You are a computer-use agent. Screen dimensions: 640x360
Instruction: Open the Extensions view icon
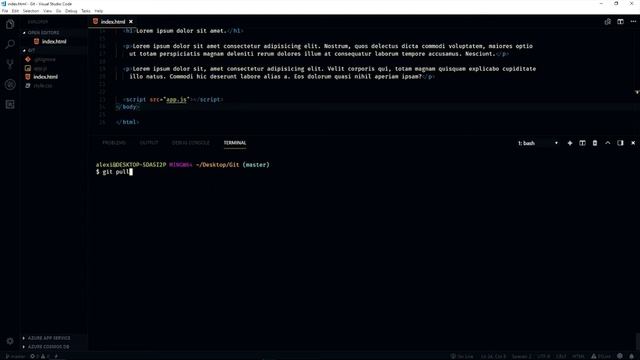point(10,104)
